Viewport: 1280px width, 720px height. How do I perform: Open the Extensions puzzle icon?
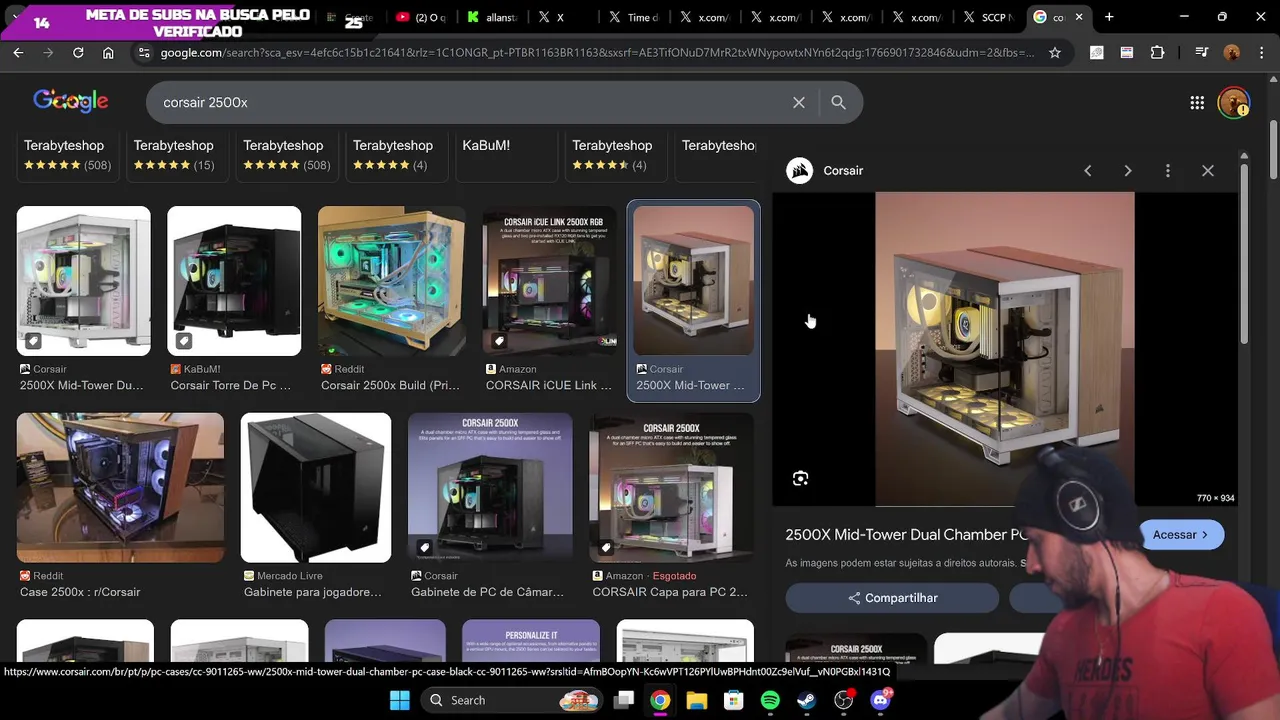click(1157, 52)
